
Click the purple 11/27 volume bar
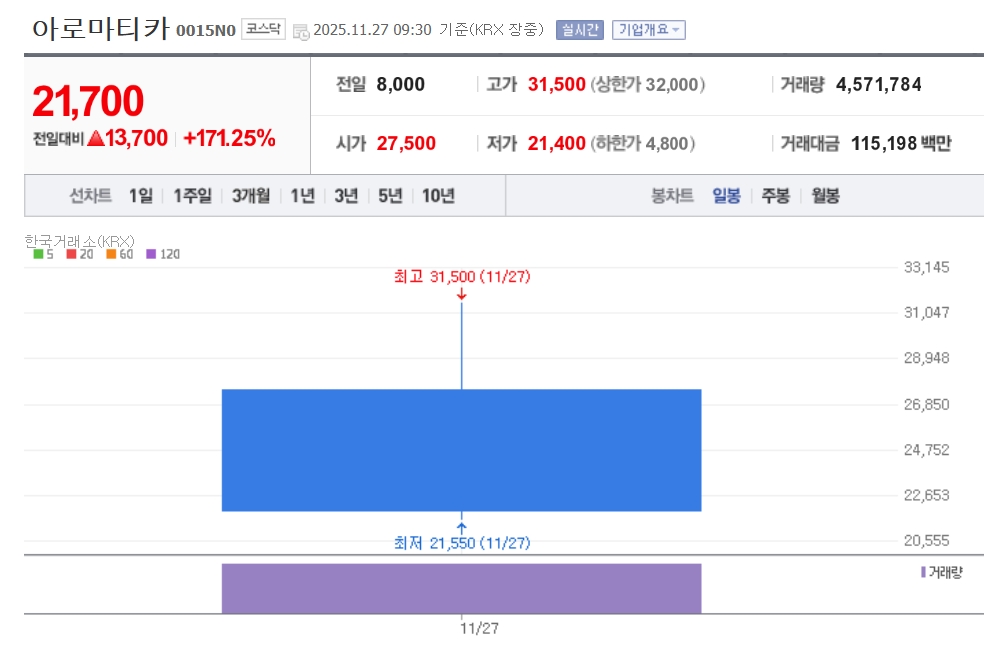pos(461,588)
